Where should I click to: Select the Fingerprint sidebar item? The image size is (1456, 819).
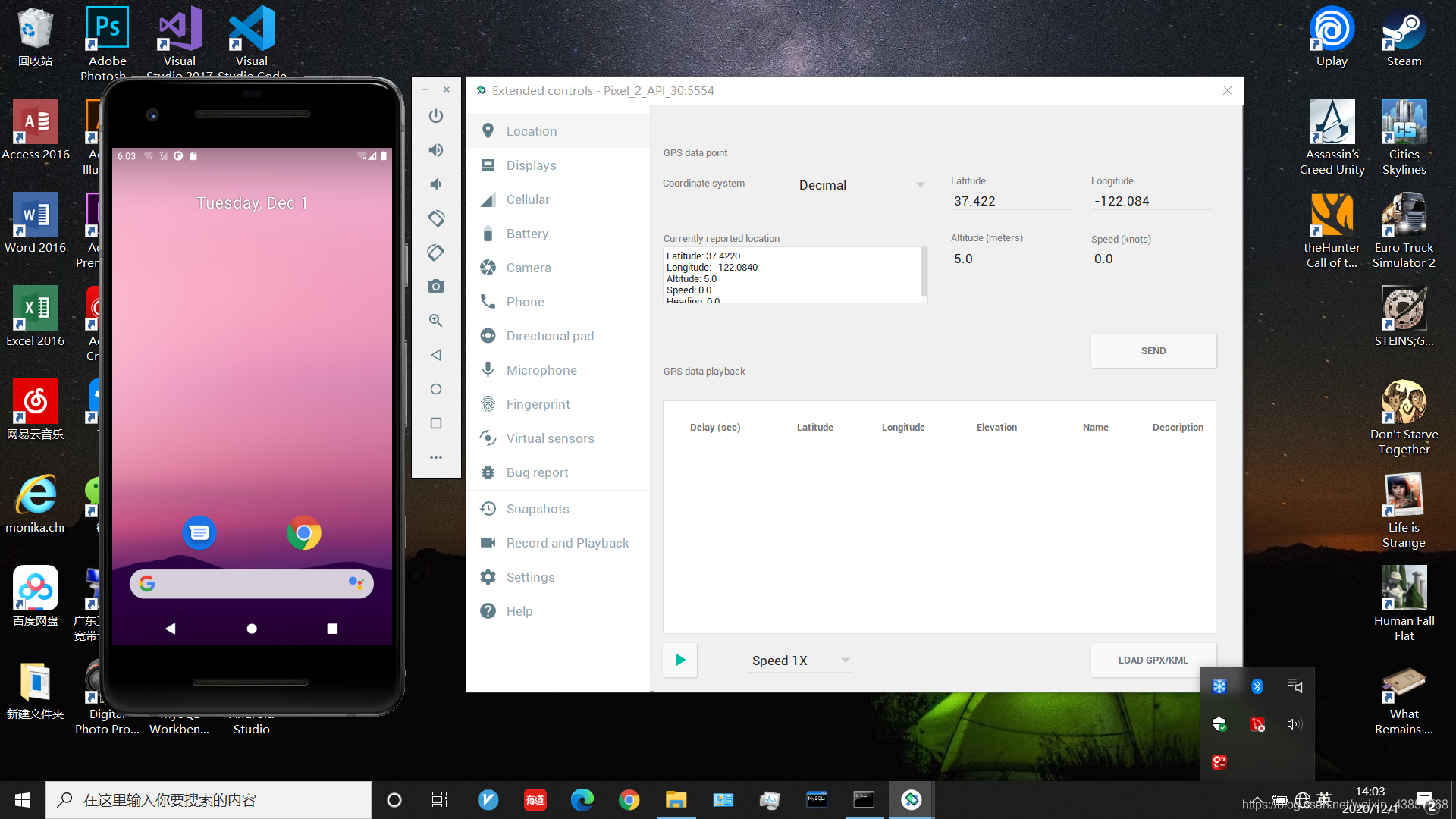point(538,404)
